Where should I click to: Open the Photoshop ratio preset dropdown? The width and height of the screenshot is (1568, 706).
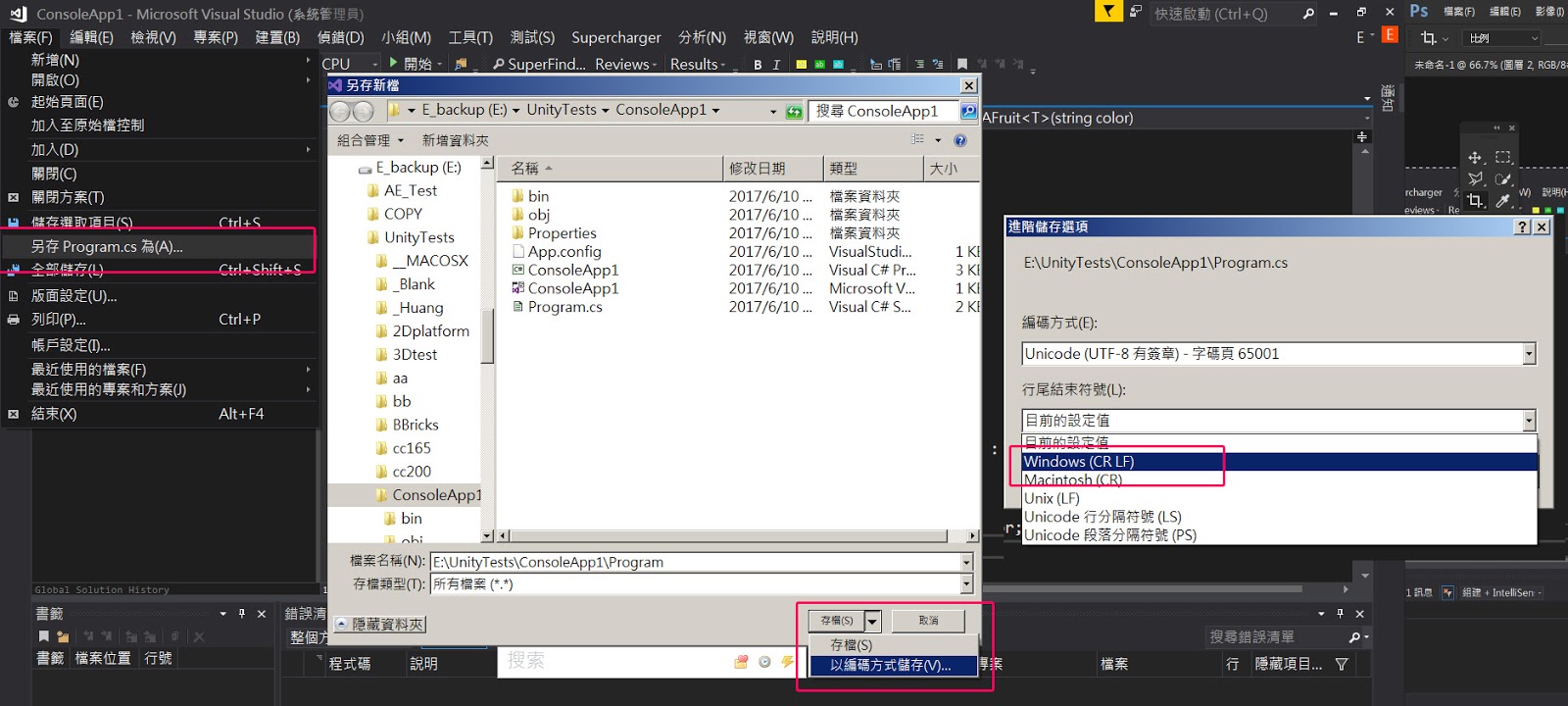(1502, 38)
